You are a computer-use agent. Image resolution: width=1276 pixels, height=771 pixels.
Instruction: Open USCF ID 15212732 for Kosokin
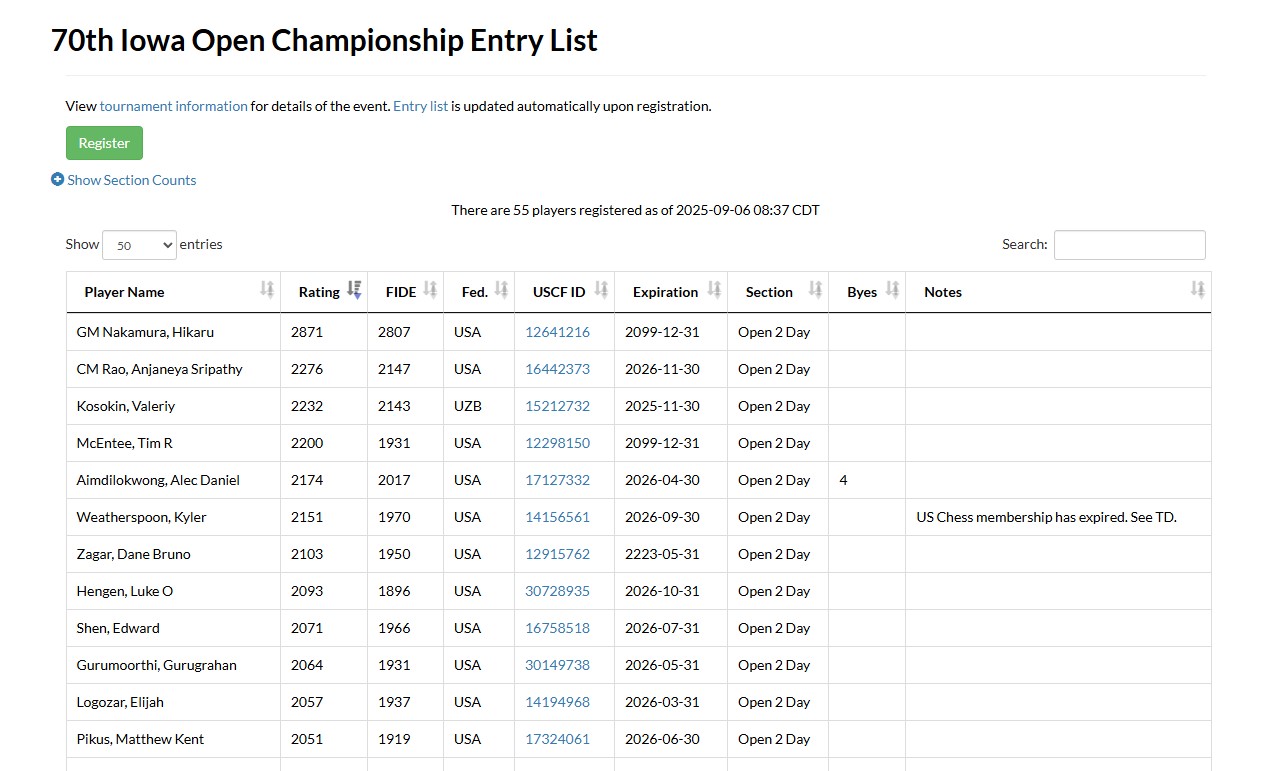click(557, 406)
